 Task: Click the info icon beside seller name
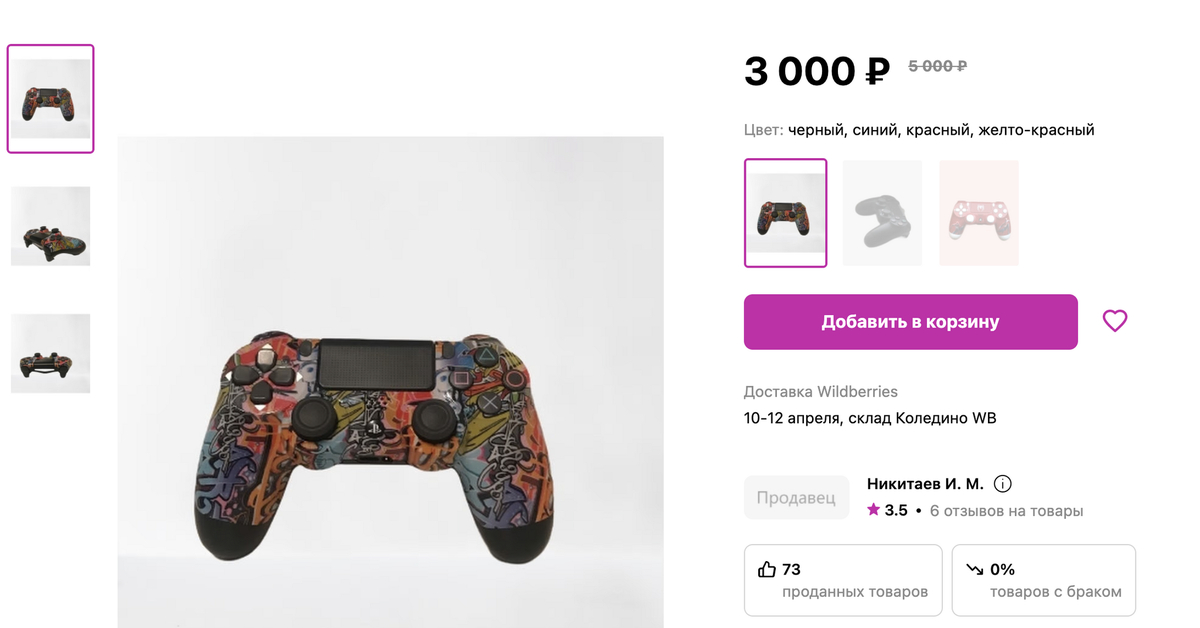[1003, 484]
